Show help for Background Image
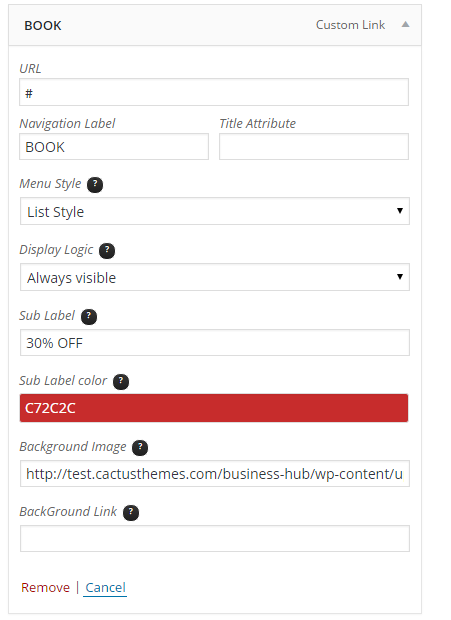Screen dimensions: 451x620 140,448
